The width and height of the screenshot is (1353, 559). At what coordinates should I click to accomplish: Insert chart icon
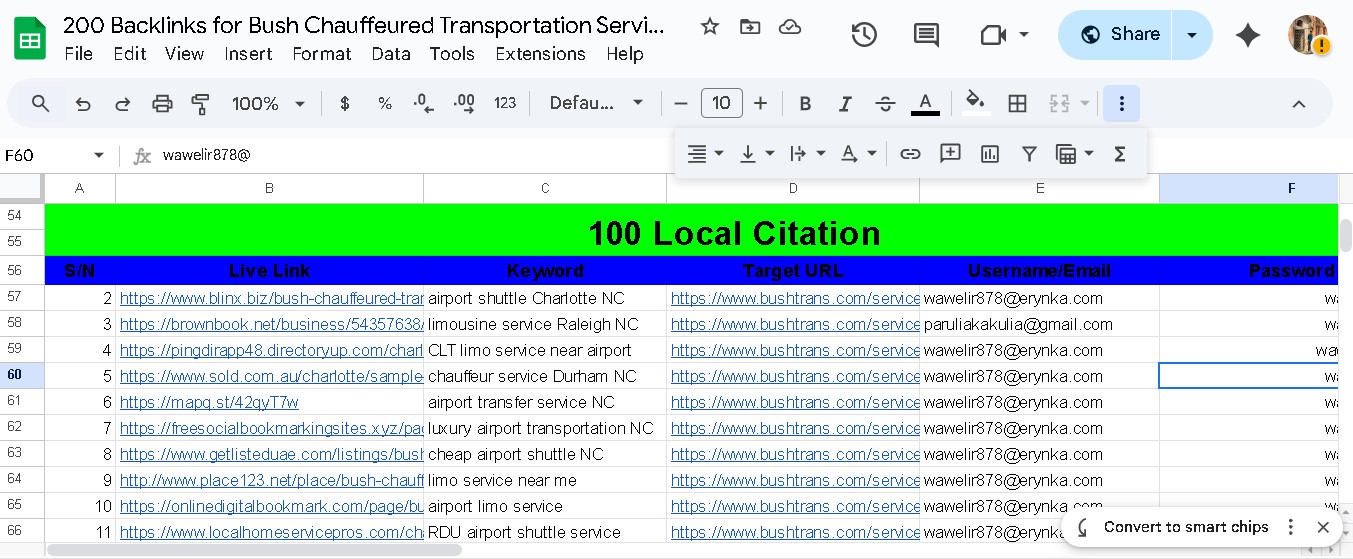[990, 153]
